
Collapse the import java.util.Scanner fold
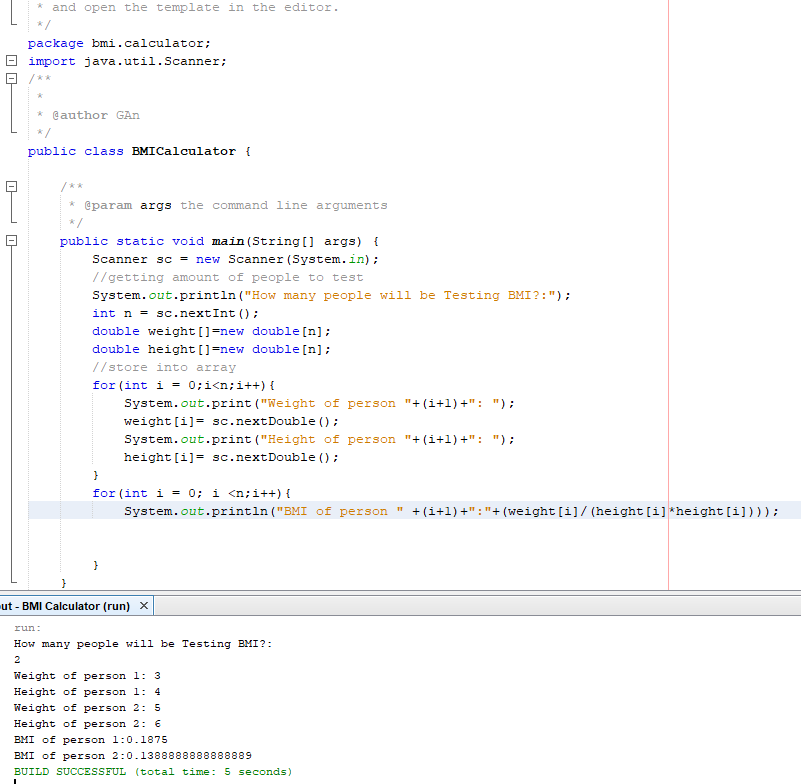coord(10,60)
